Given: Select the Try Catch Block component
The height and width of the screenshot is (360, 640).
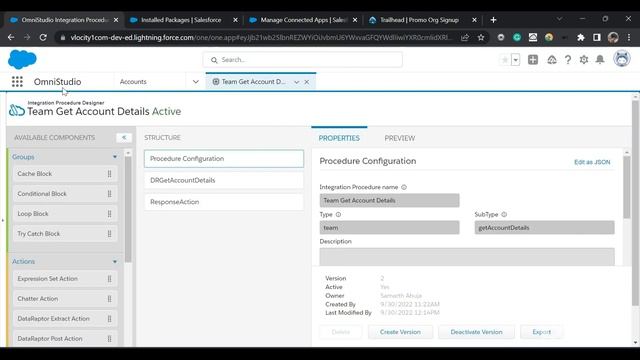Looking at the screenshot, I should pyautogui.click(x=65, y=234).
